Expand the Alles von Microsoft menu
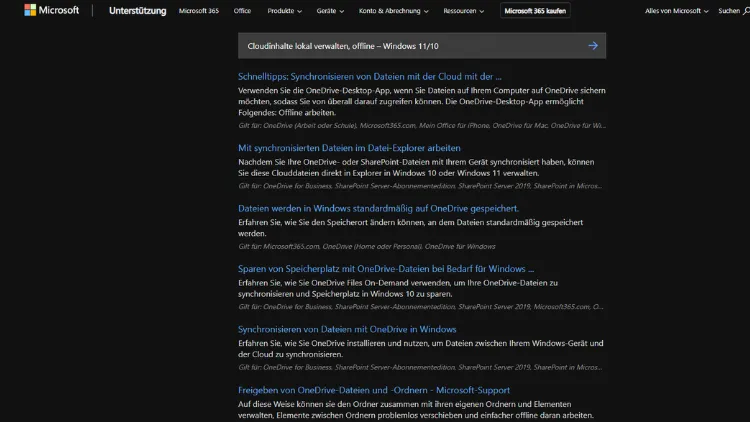Screen dimensions: 750x422 [676, 11]
